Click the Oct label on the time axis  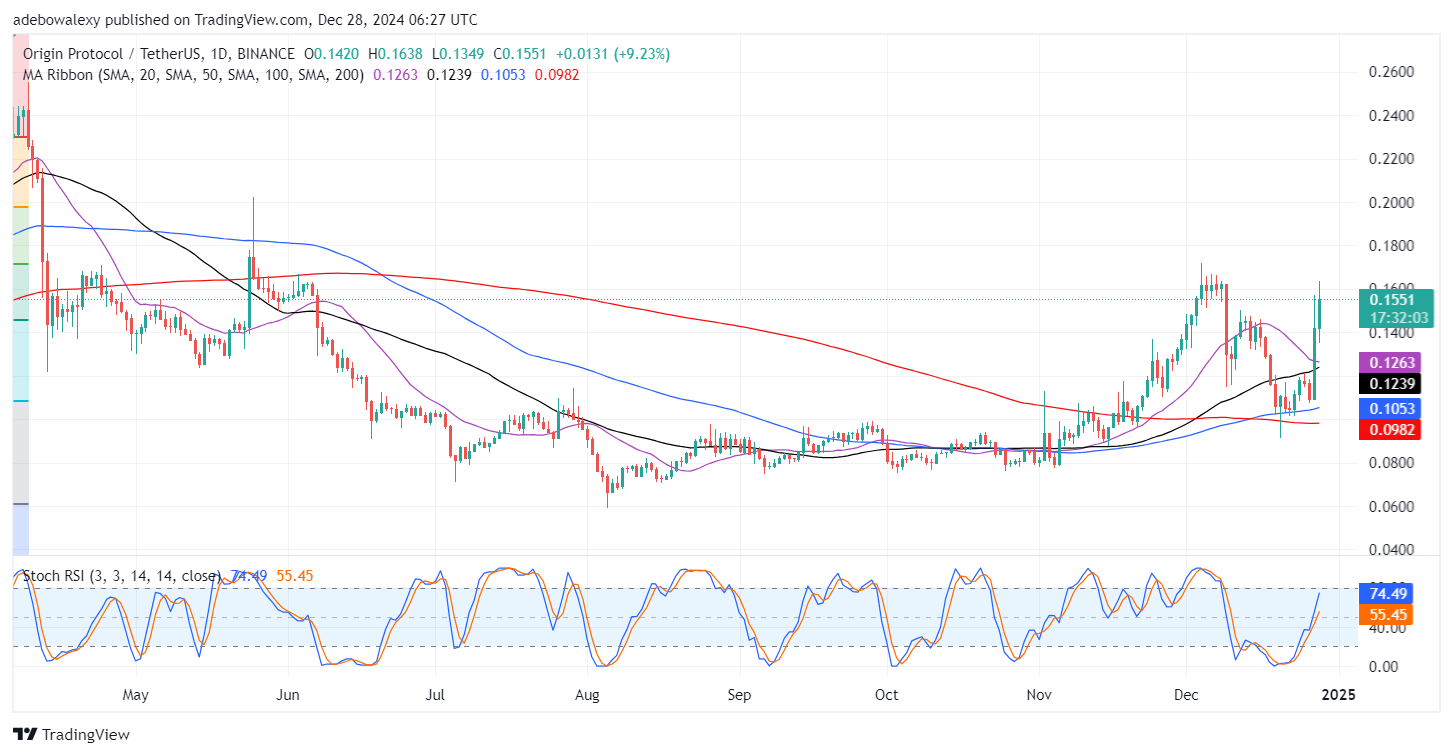[x=886, y=694]
